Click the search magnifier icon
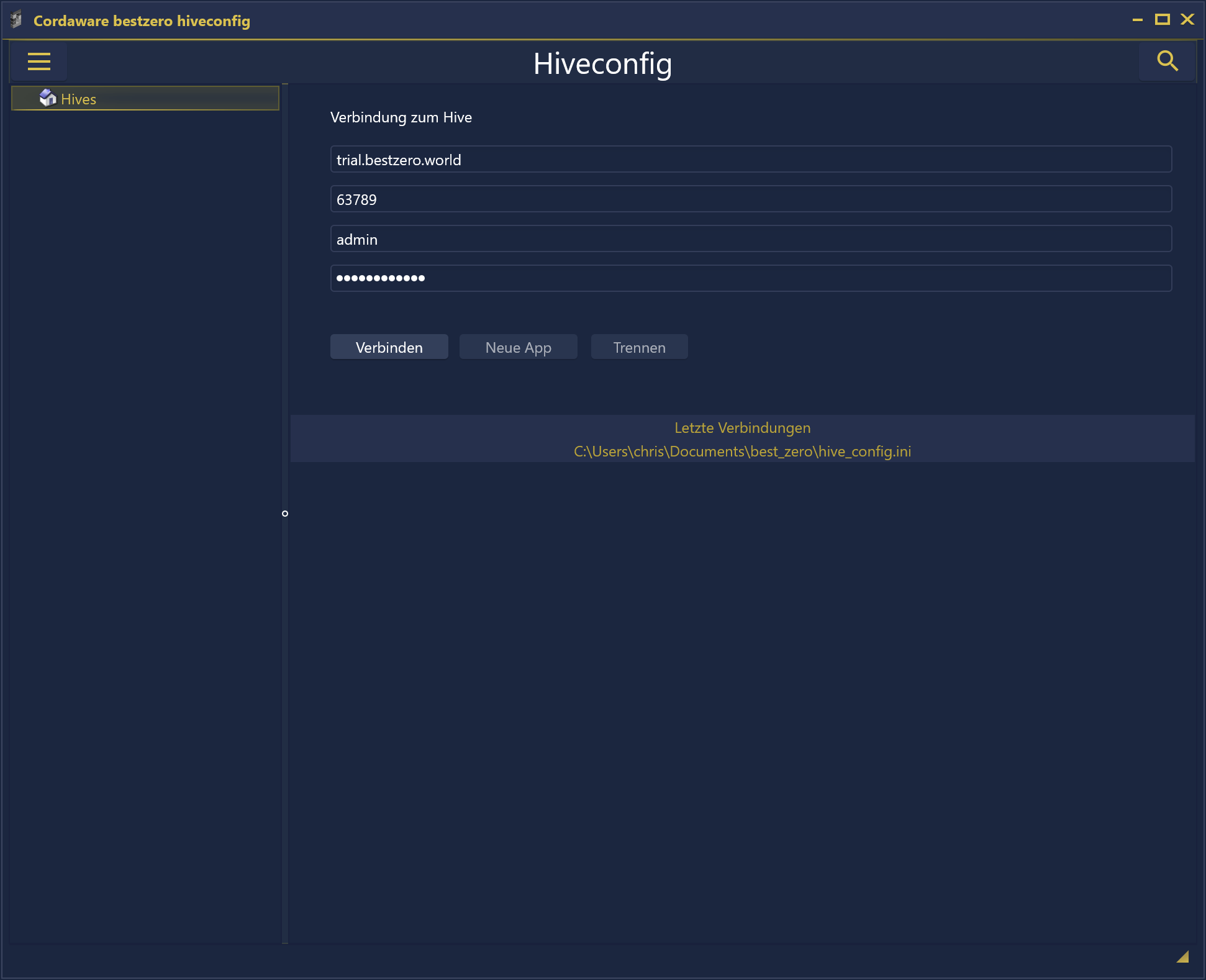1206x980 pixels. (x=1167, y=61)
